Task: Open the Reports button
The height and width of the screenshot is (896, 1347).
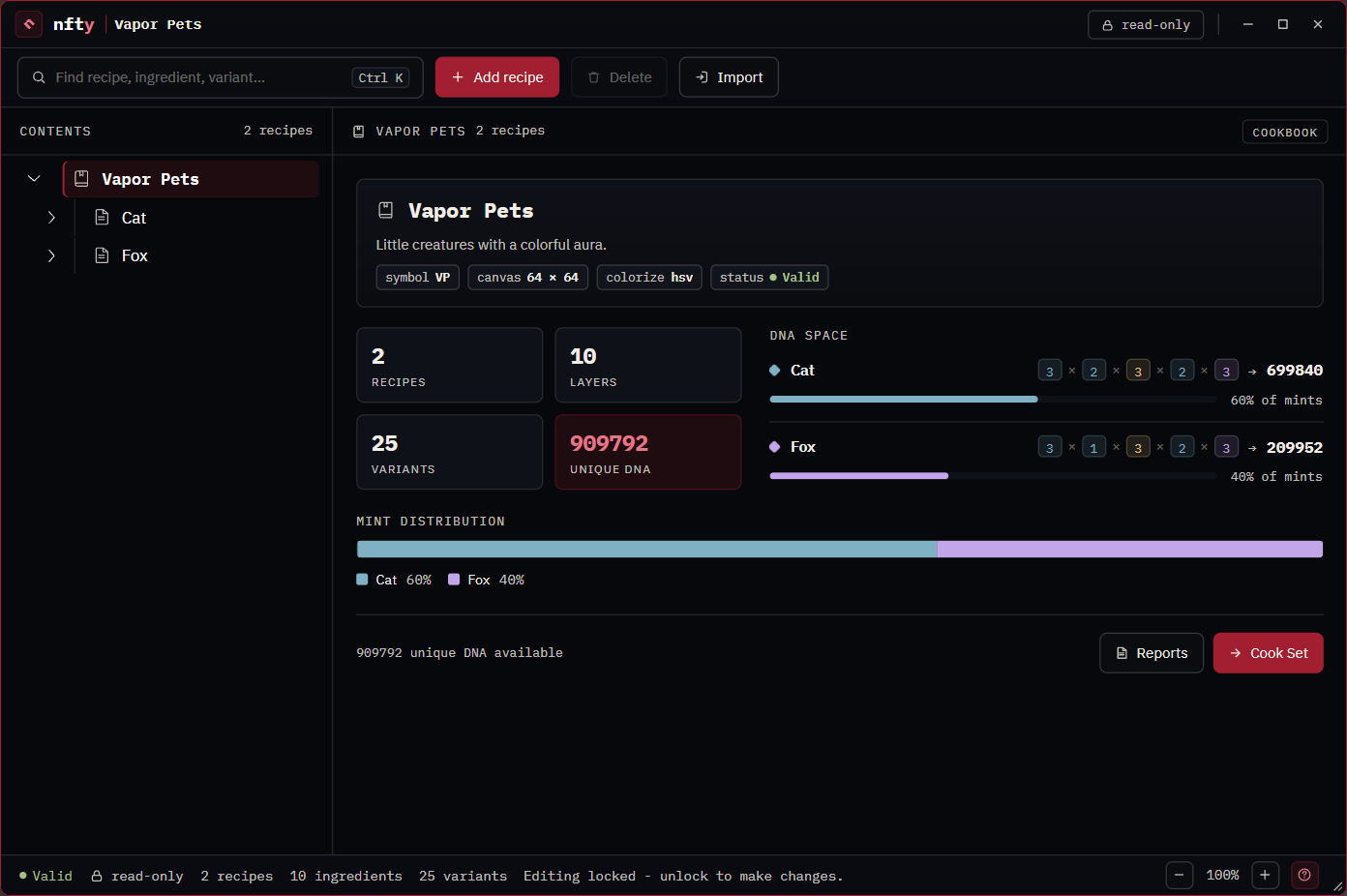Action: click(x=1152, y=653)
